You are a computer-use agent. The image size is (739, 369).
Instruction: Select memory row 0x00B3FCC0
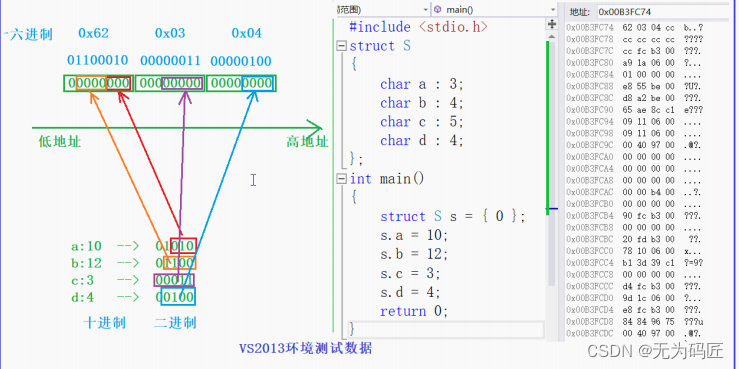(x=635, y=251)
